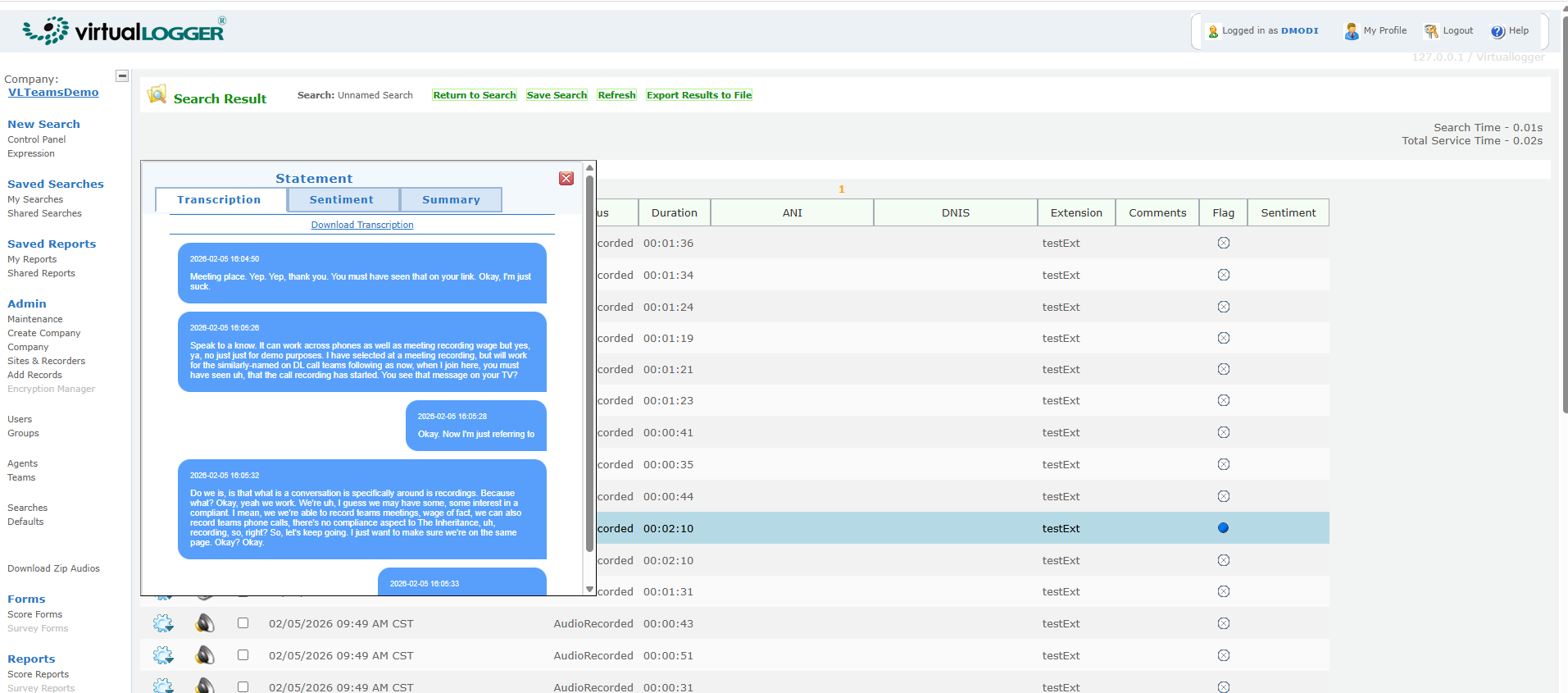This screenshot has width=1568, height=693.
Task: Switch to the Sentiment tab
Action: coord(342,200)
